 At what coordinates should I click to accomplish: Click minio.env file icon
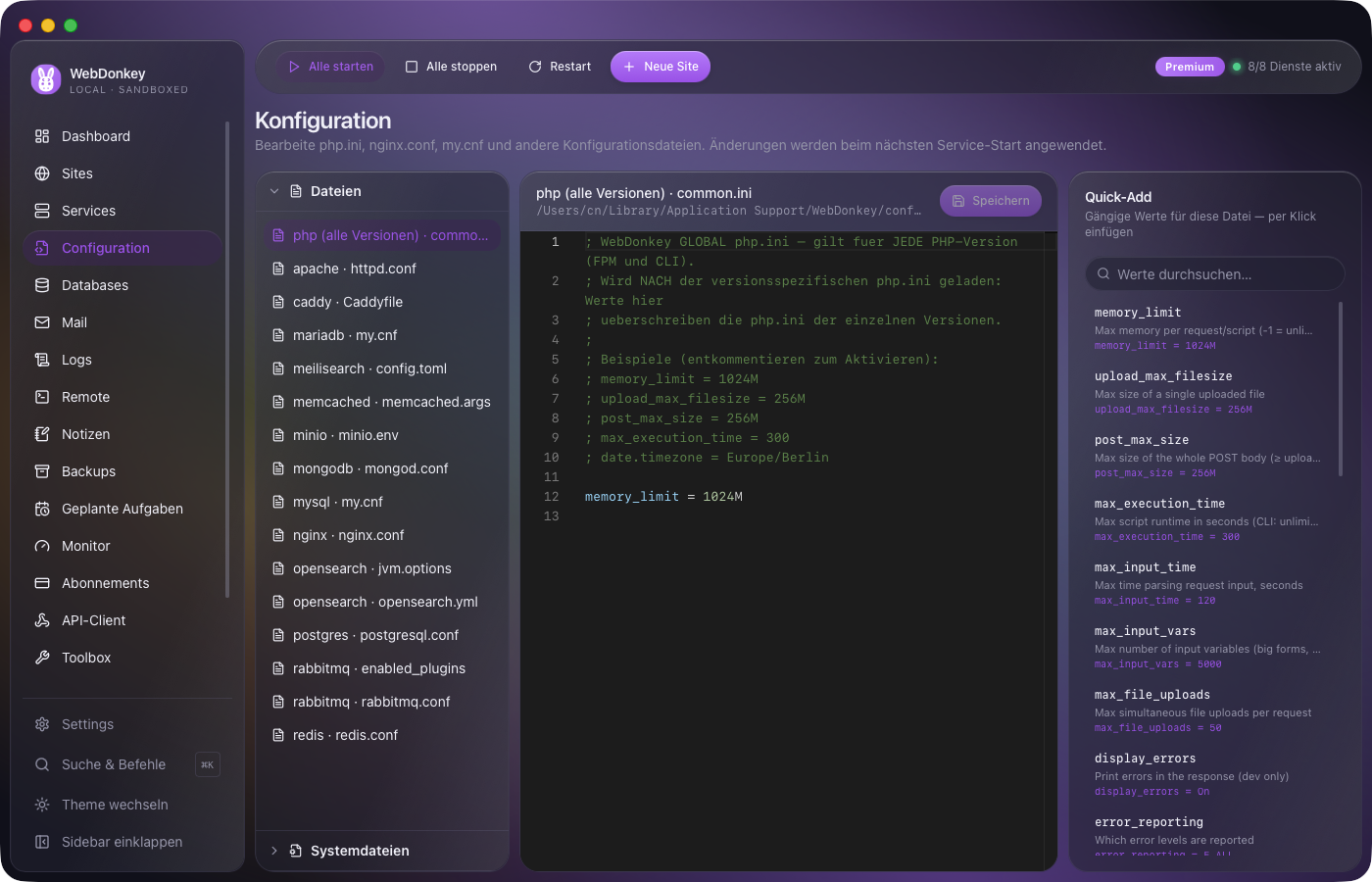tap(278, 435)
